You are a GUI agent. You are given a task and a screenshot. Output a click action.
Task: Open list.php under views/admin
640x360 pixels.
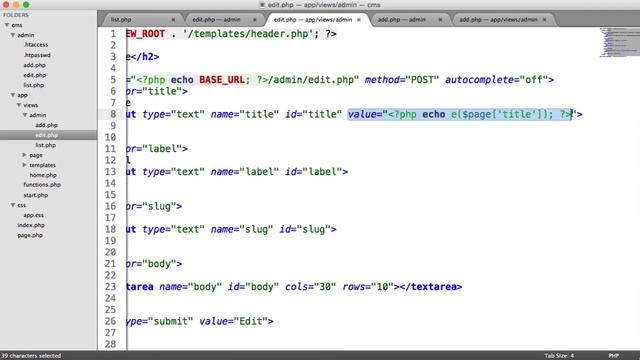point(45,145)
